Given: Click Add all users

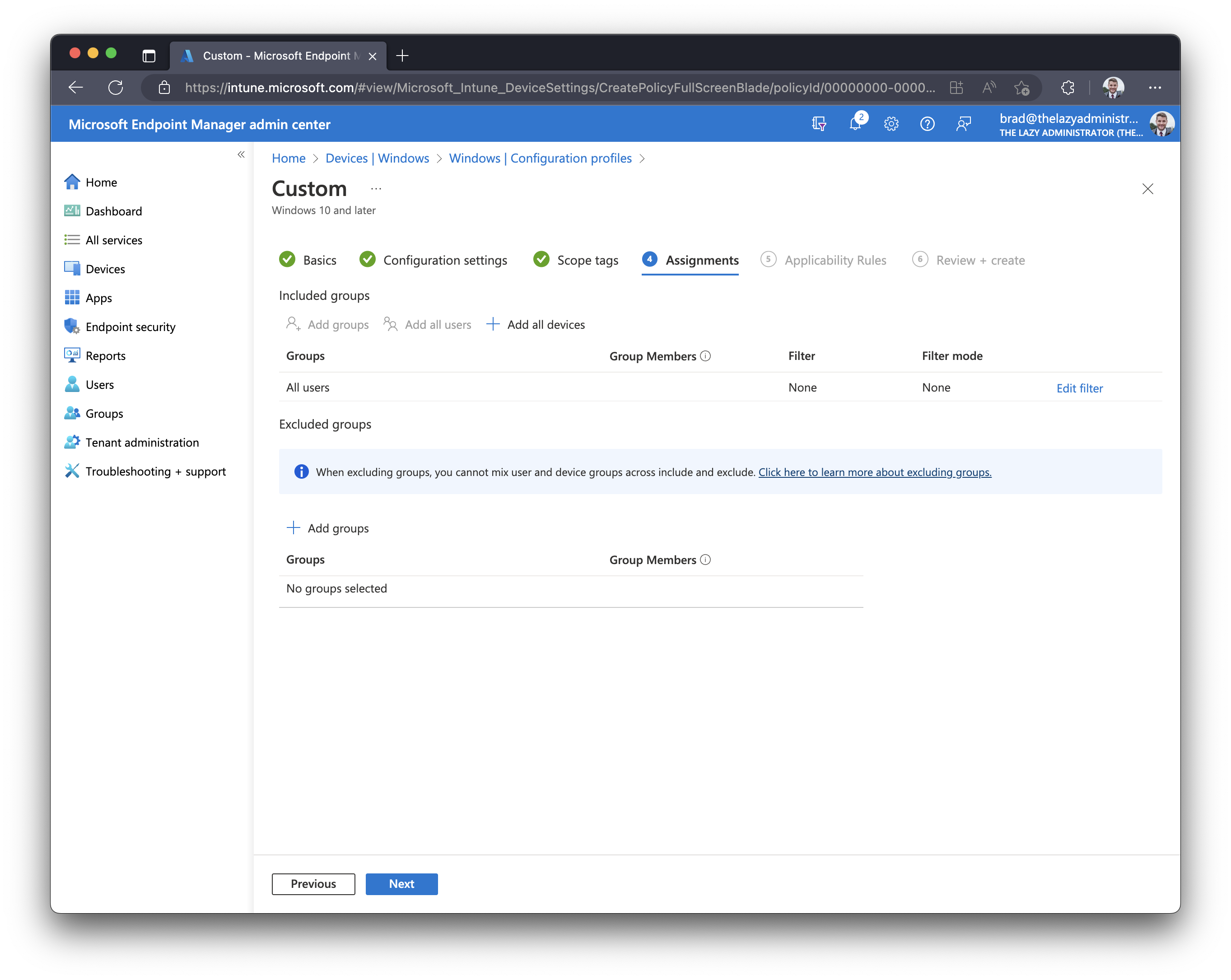Looking at the screenshot, I should tap(427, 324).
